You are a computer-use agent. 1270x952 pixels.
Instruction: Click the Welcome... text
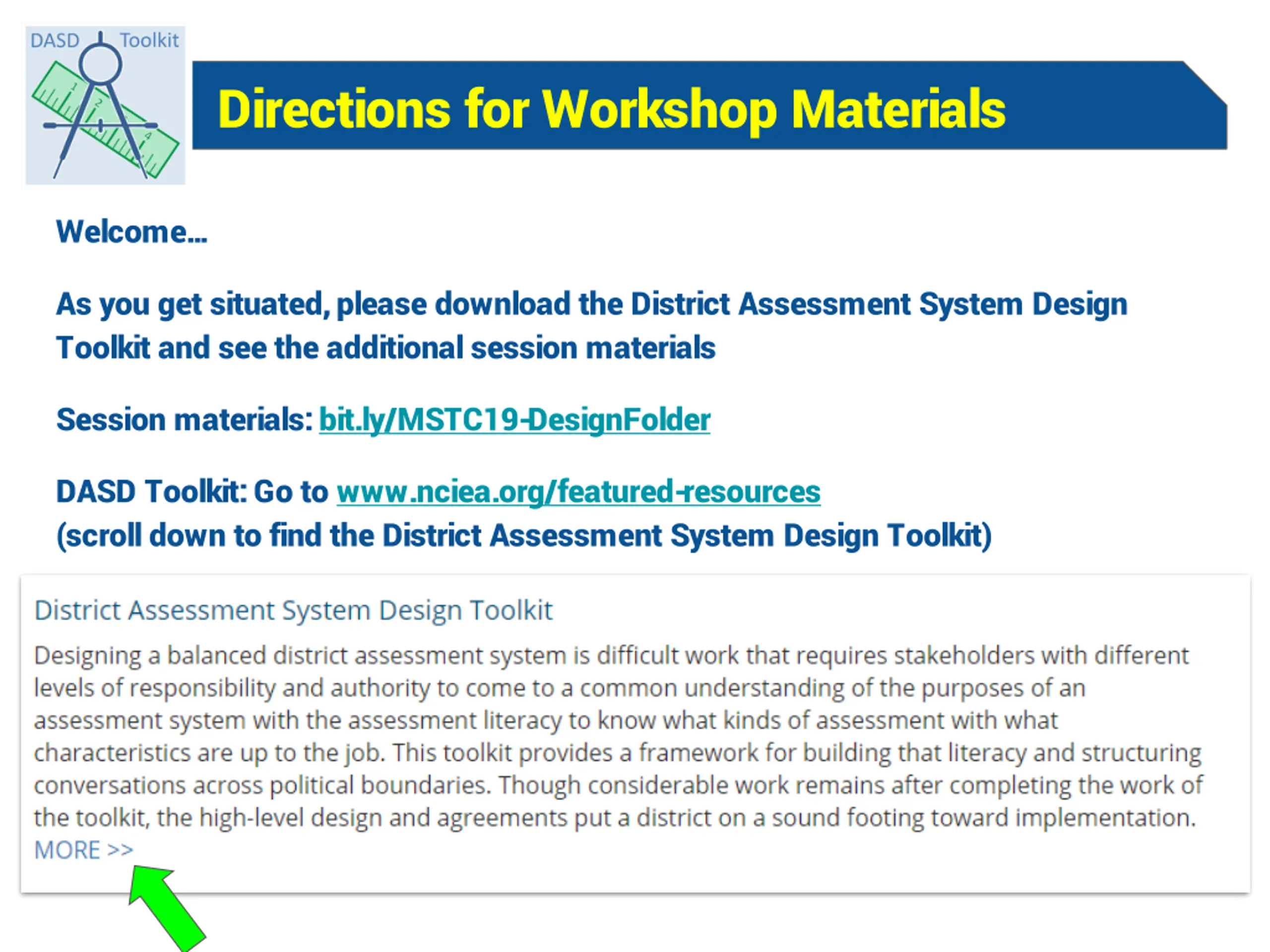click(131, 232)
